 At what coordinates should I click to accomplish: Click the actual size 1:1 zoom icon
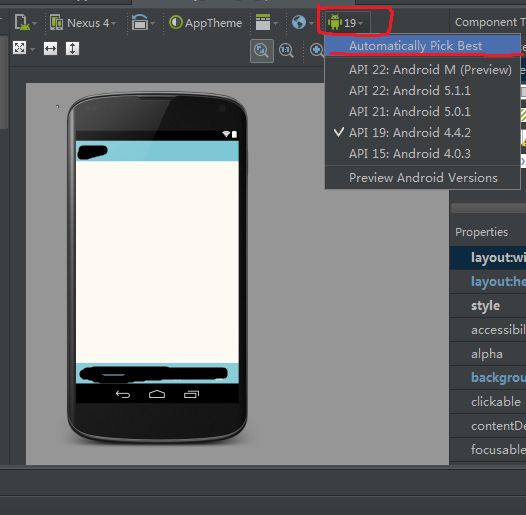pos(286,51)
